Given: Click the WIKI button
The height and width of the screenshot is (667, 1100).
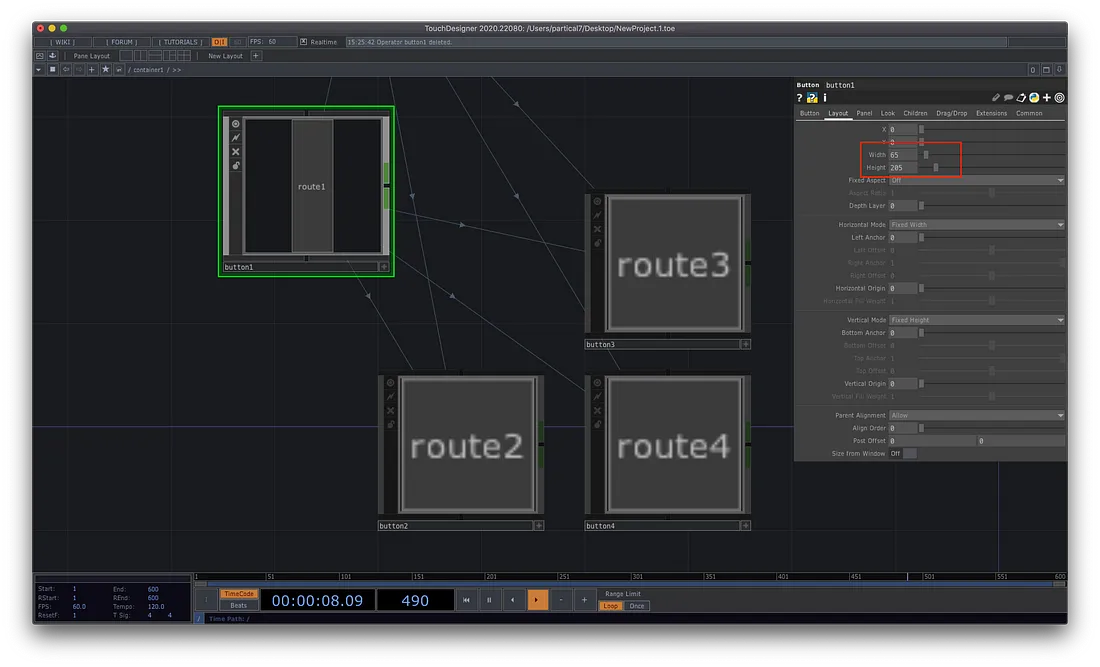Looking at the screenshot, I should point(65,42).
